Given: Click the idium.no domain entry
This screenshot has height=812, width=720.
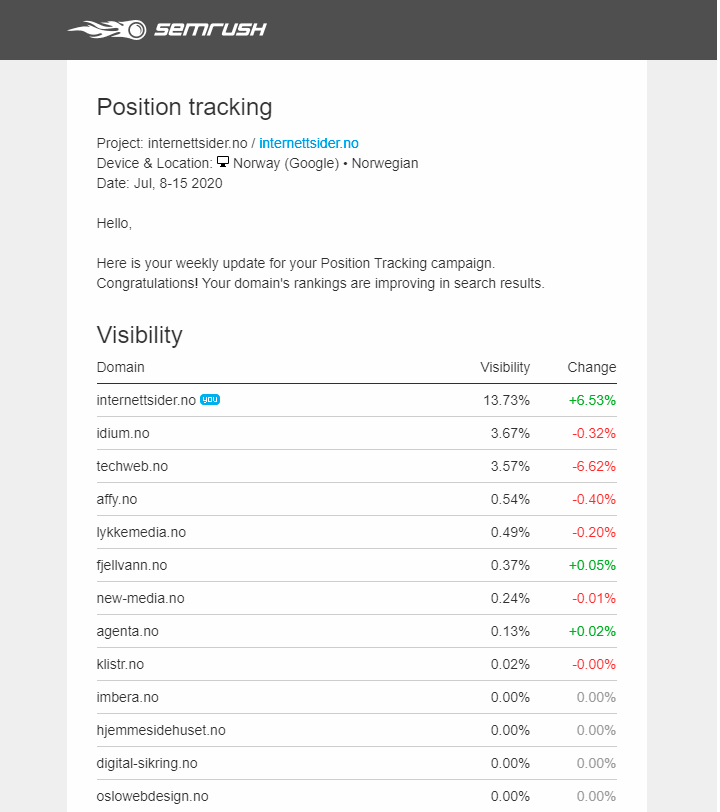Looking at the screenshot, I should click(123, 433).
